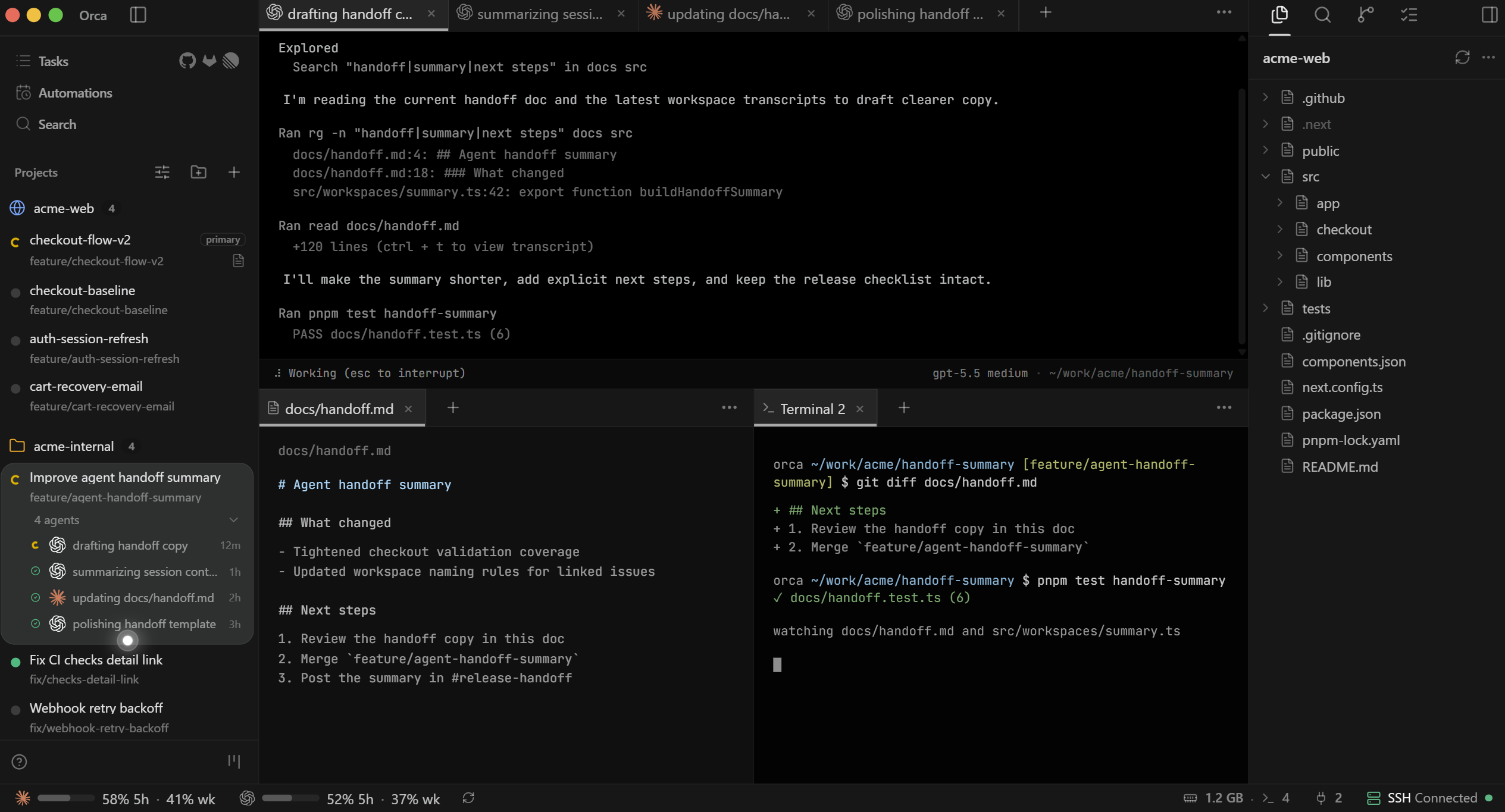Click the sidebar bars icon near help
The width and height of the screenshot is (1505, 812).
tap(234, 761)
